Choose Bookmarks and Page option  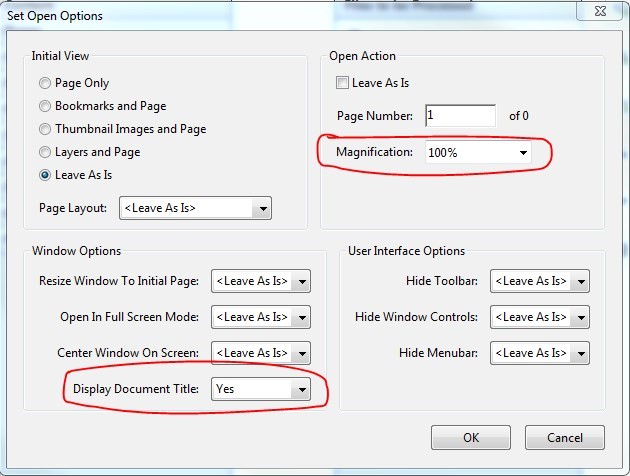(45, 106)
